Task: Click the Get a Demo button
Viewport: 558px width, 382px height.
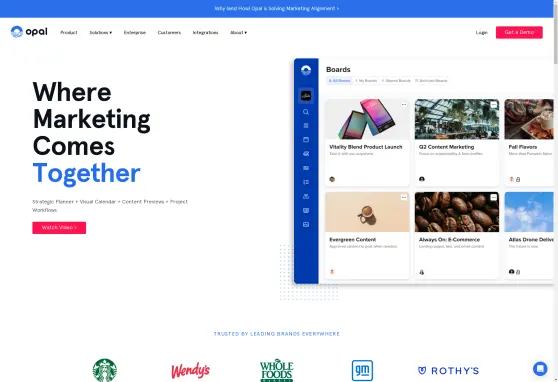Action: tap(519, 32)
